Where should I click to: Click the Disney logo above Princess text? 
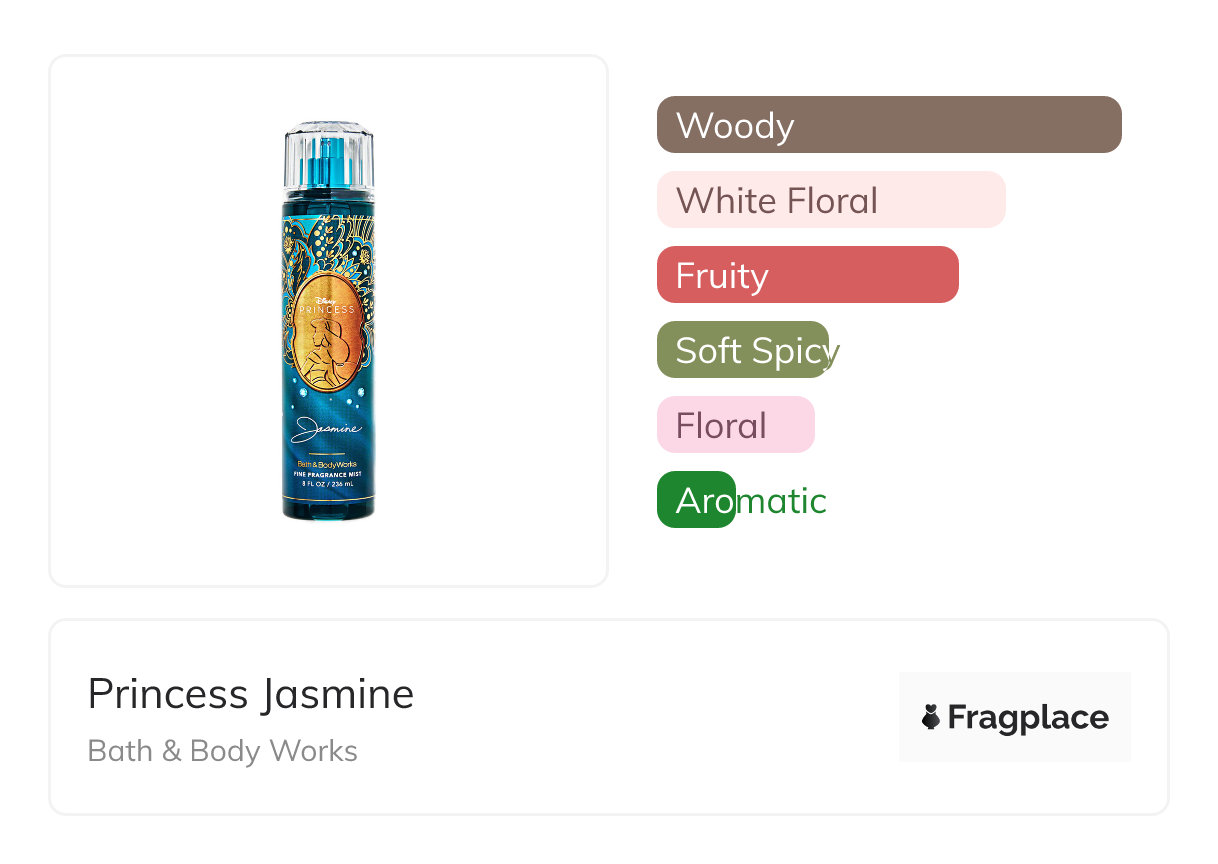pyautogui.click(x=327, y=299)
